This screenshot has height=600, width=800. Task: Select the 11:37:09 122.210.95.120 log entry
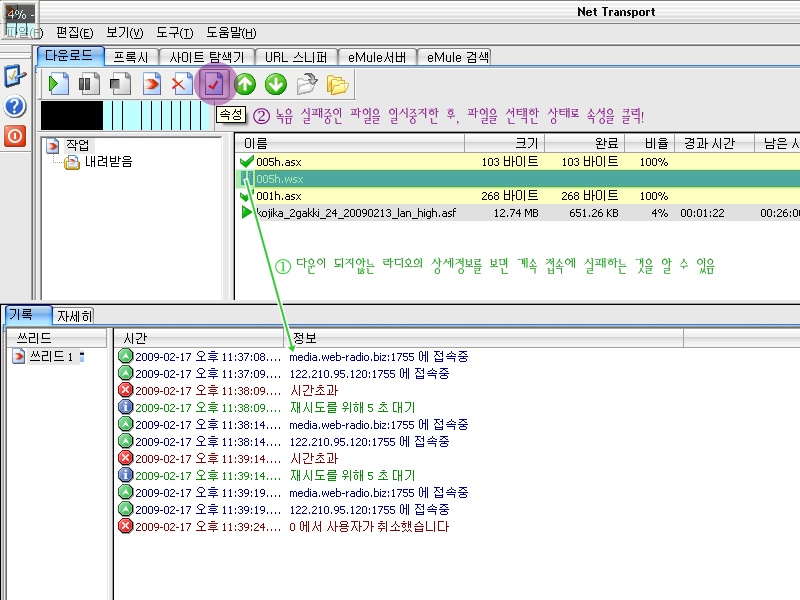(x=284, y=373)
